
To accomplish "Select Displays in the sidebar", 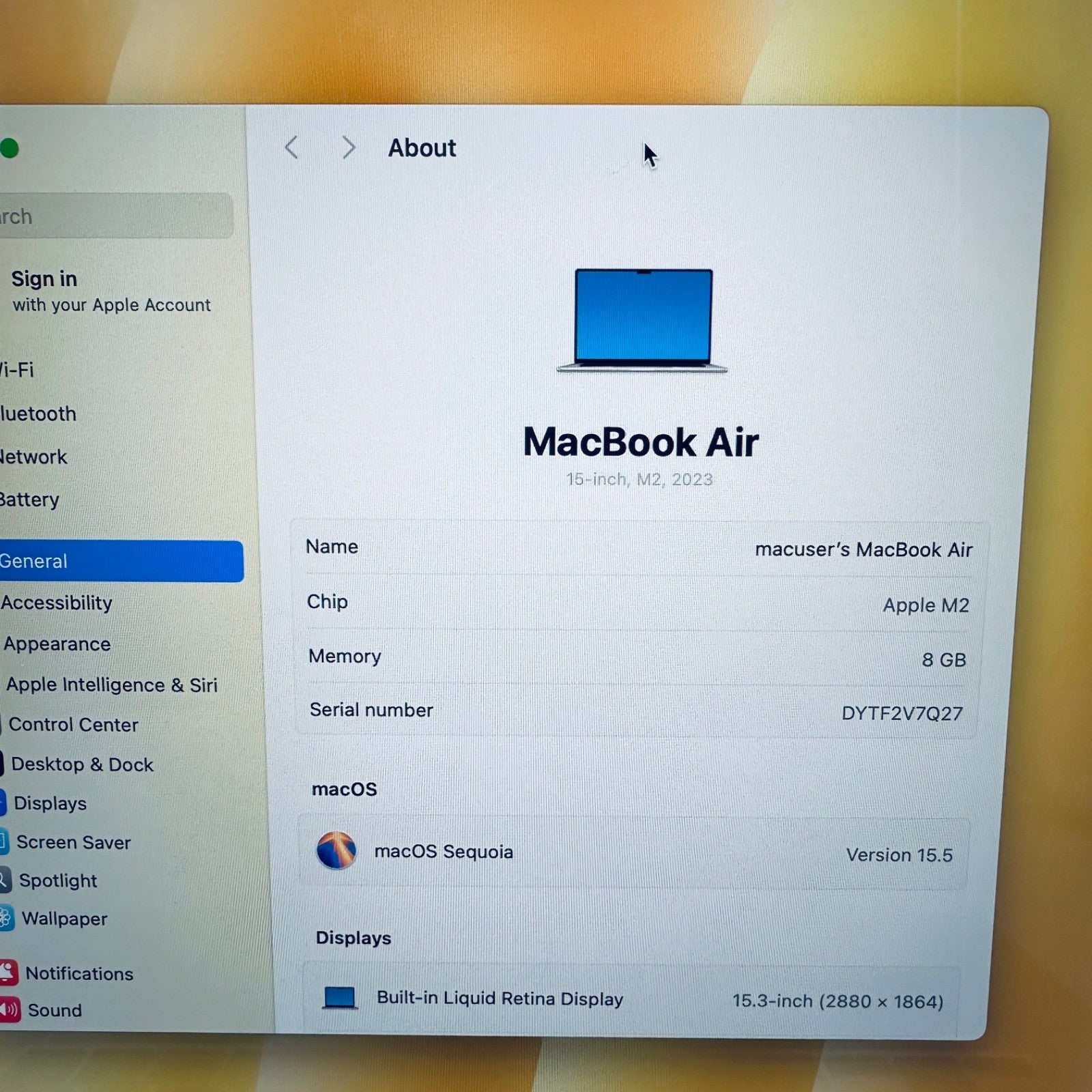I will (51, 803).
